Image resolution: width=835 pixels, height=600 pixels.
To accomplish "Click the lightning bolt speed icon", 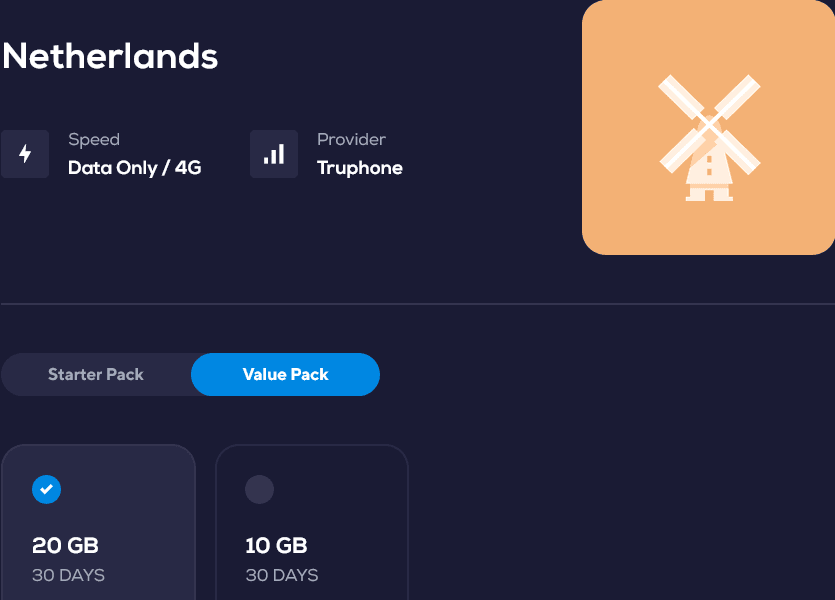I will 25,154.
